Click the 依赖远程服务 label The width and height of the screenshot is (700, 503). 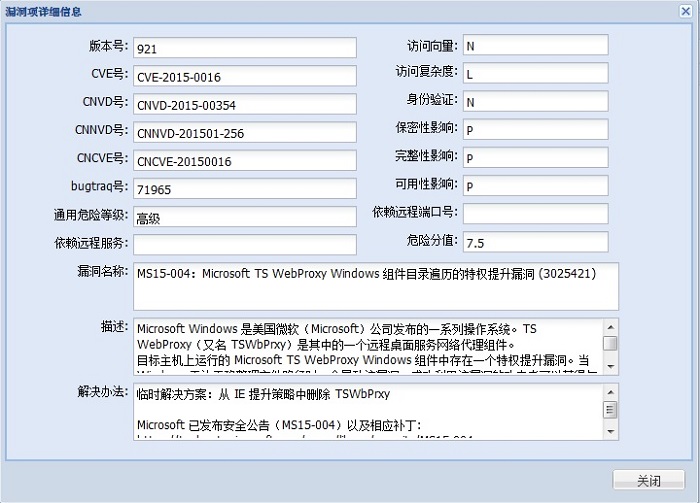point(92,243)
